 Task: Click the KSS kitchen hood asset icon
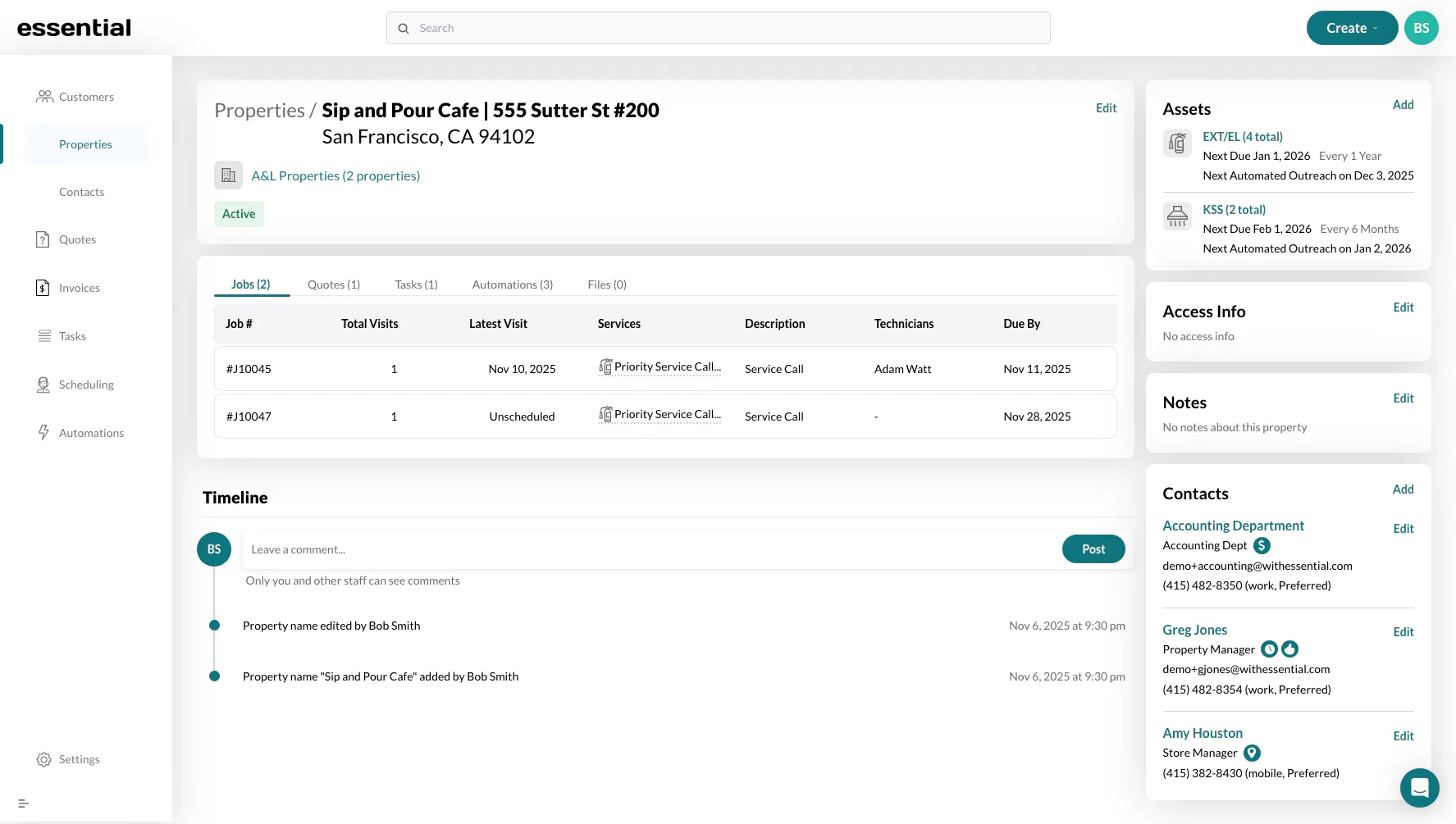1177,216
